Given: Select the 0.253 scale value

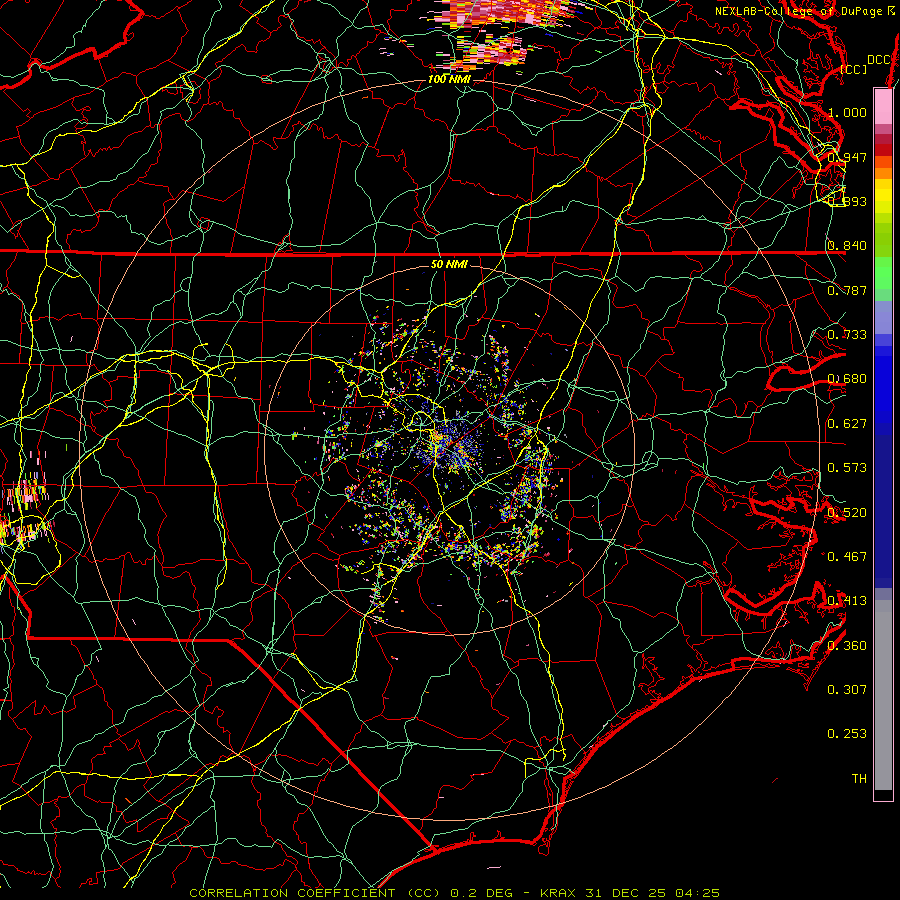Looking at the screenshot, I should coord(847,734).
